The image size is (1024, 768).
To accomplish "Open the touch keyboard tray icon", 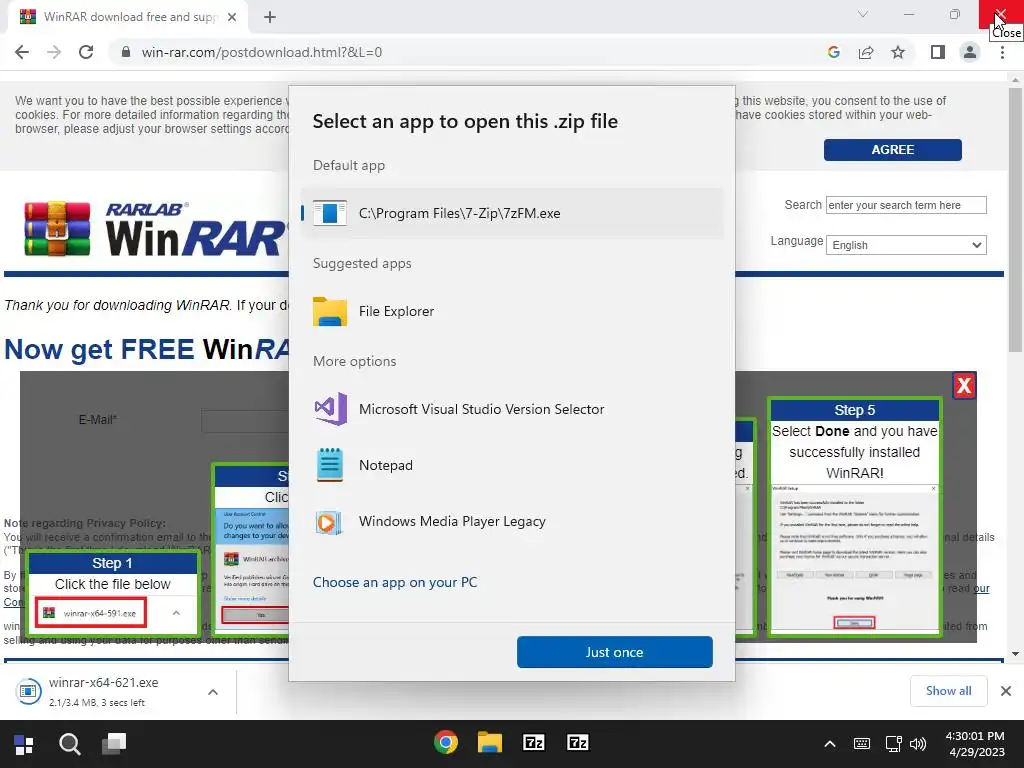I will coord(861,744).
